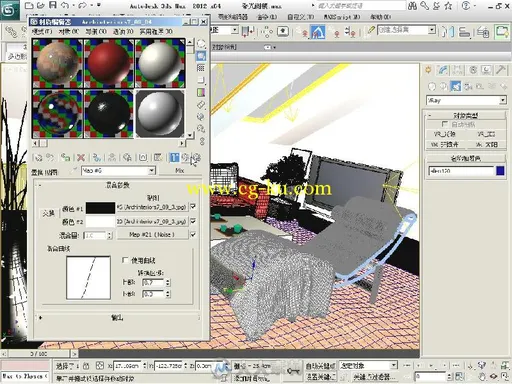The height and width of the screenshot is (384, 512).
Task: Click the red X Reset Map icon
Action: (x=81, y=157)
